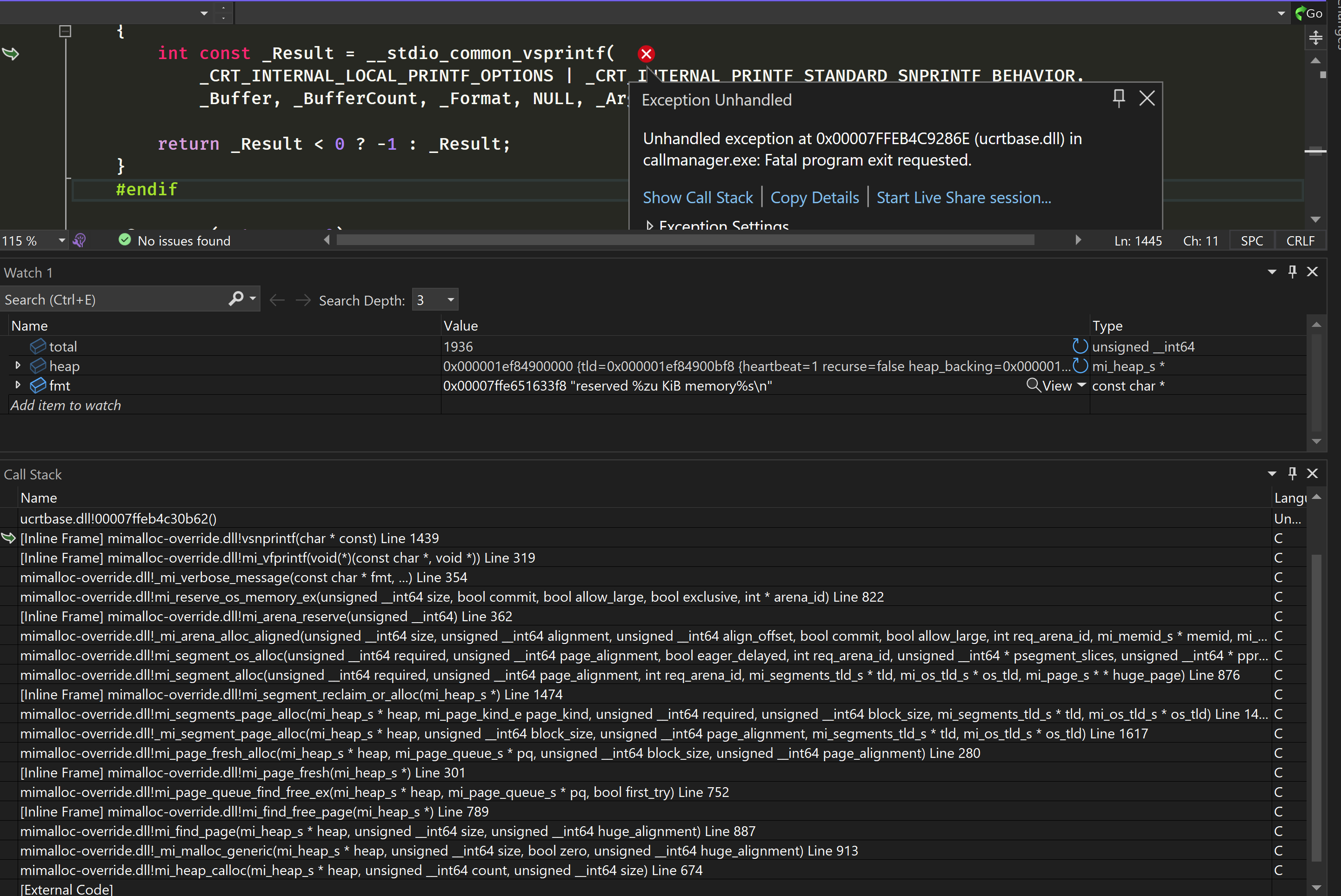This screenshot has height=896, width=1341.
Task: Click the search magnifier icon in Watch 1
Action: click(235, 299)
